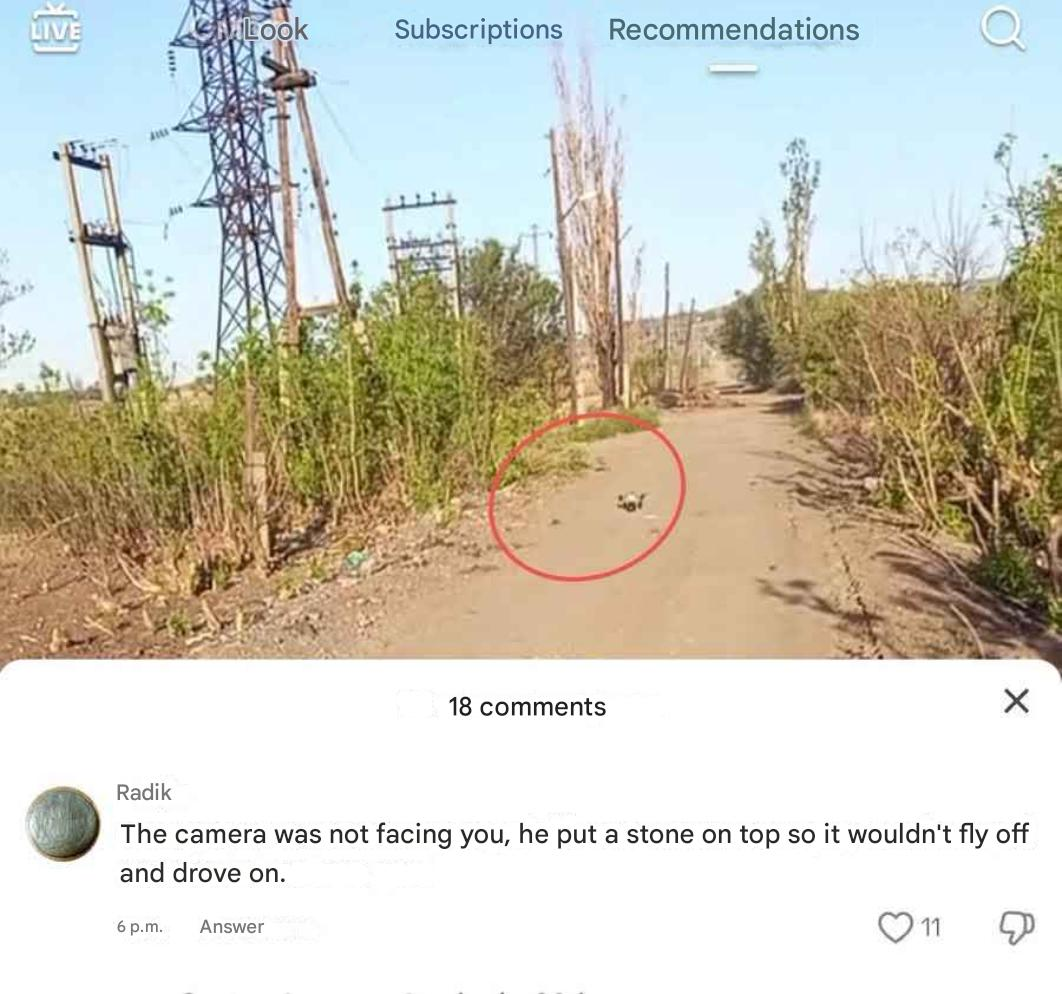
Task: Click the like count 11
Action: click(931, 927)
